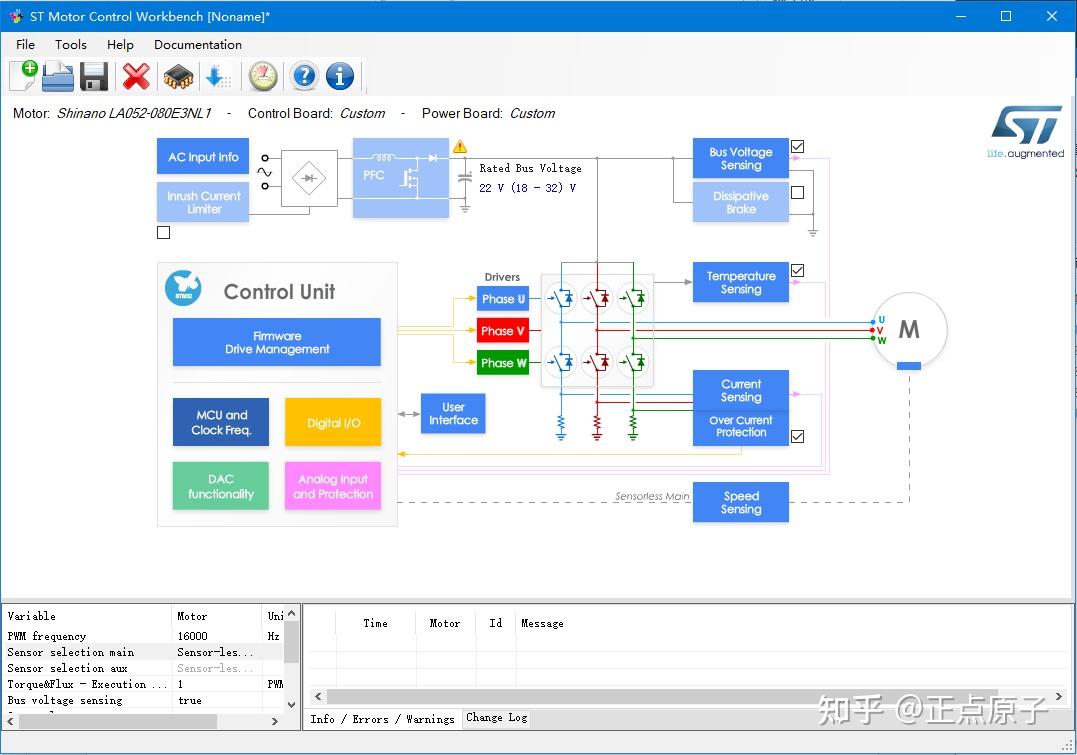
Task: Open Help using the question mark icon
Action: (x=303, y=76)
